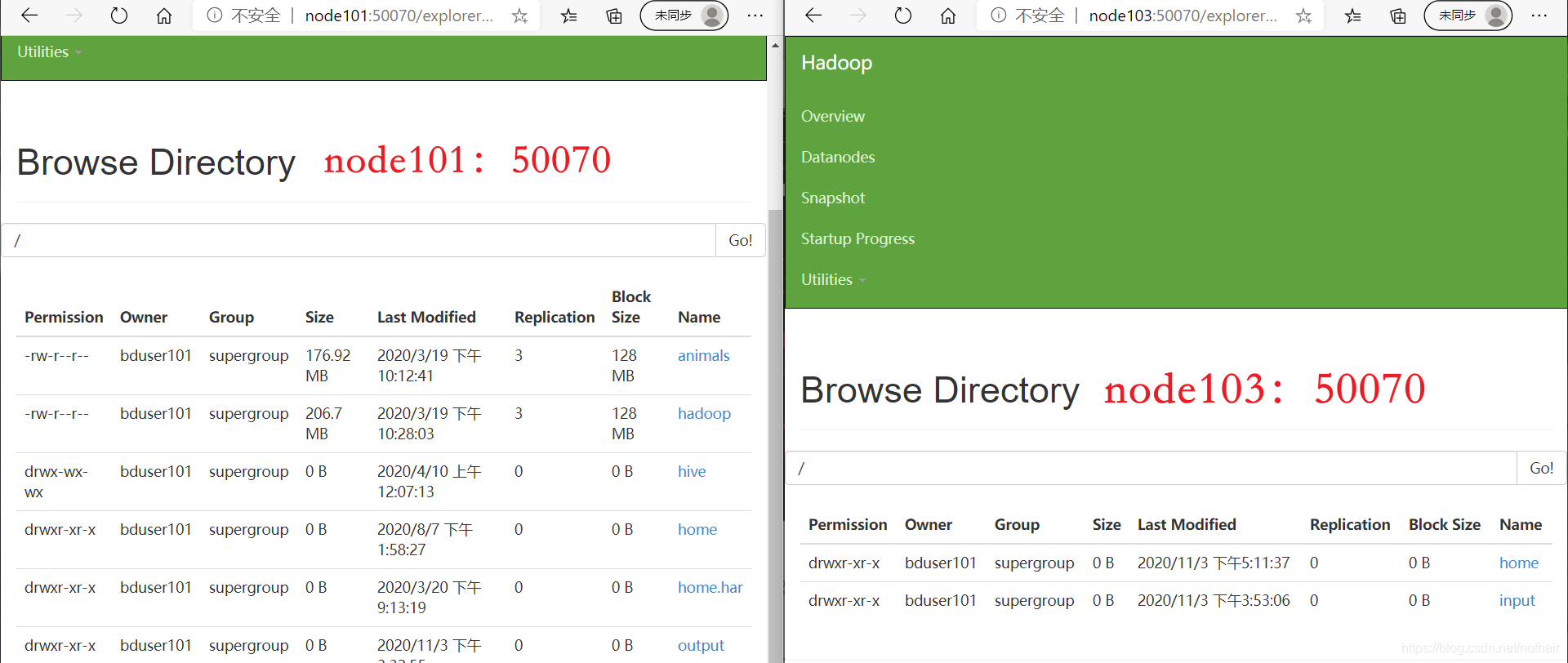Open favorites list in node103 browser window
Screen dimensions: 1568x663
coord(1353,16)
